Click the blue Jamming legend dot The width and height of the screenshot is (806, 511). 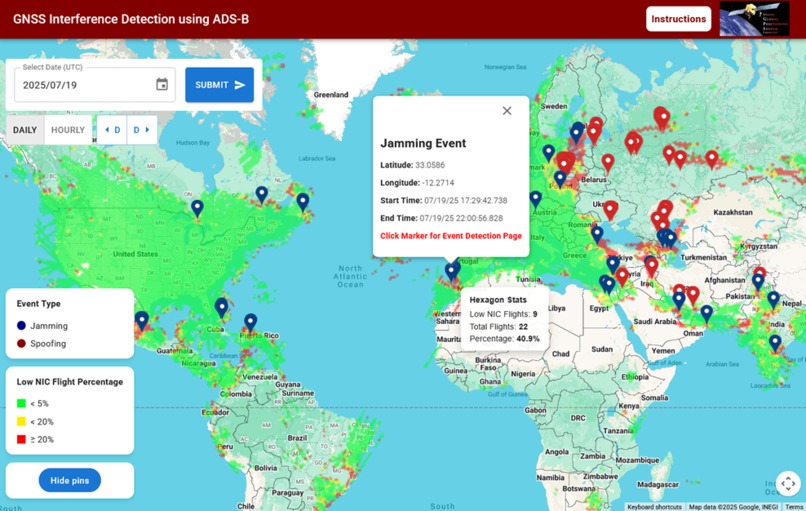pyautogui.click(x=21, y=326)
